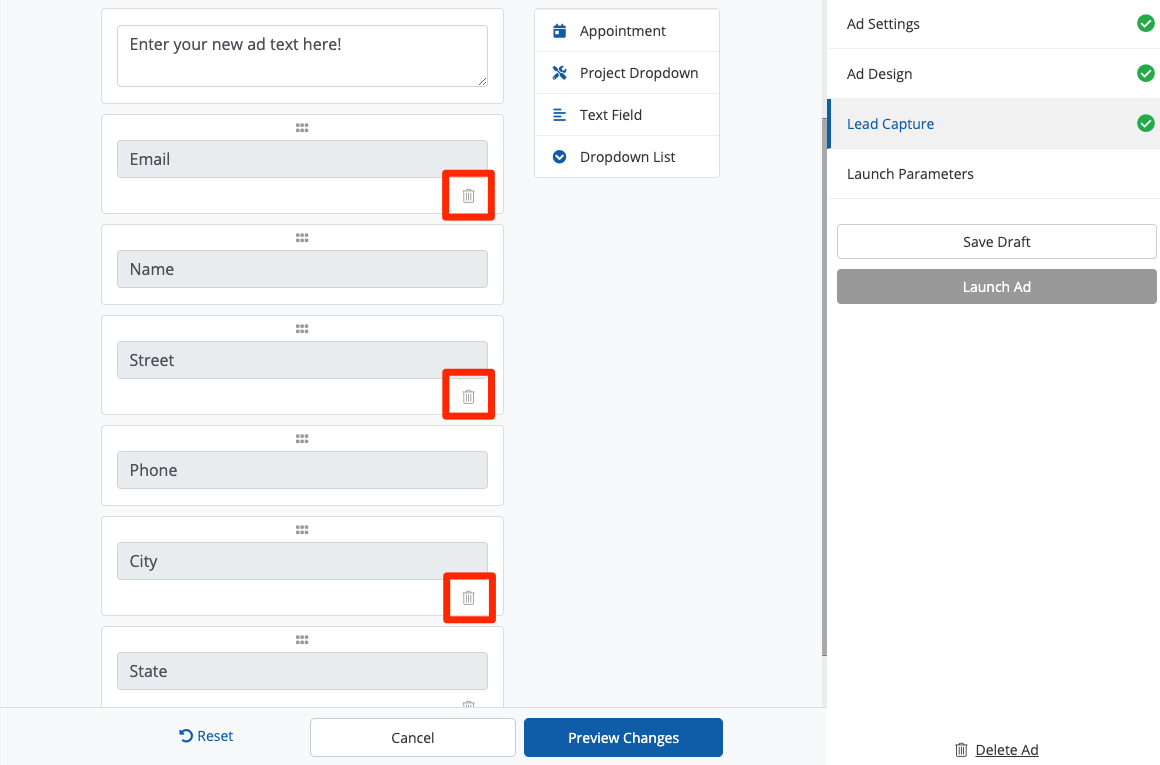
Task: Open the Ad Settings step
Action: (883, 24)
